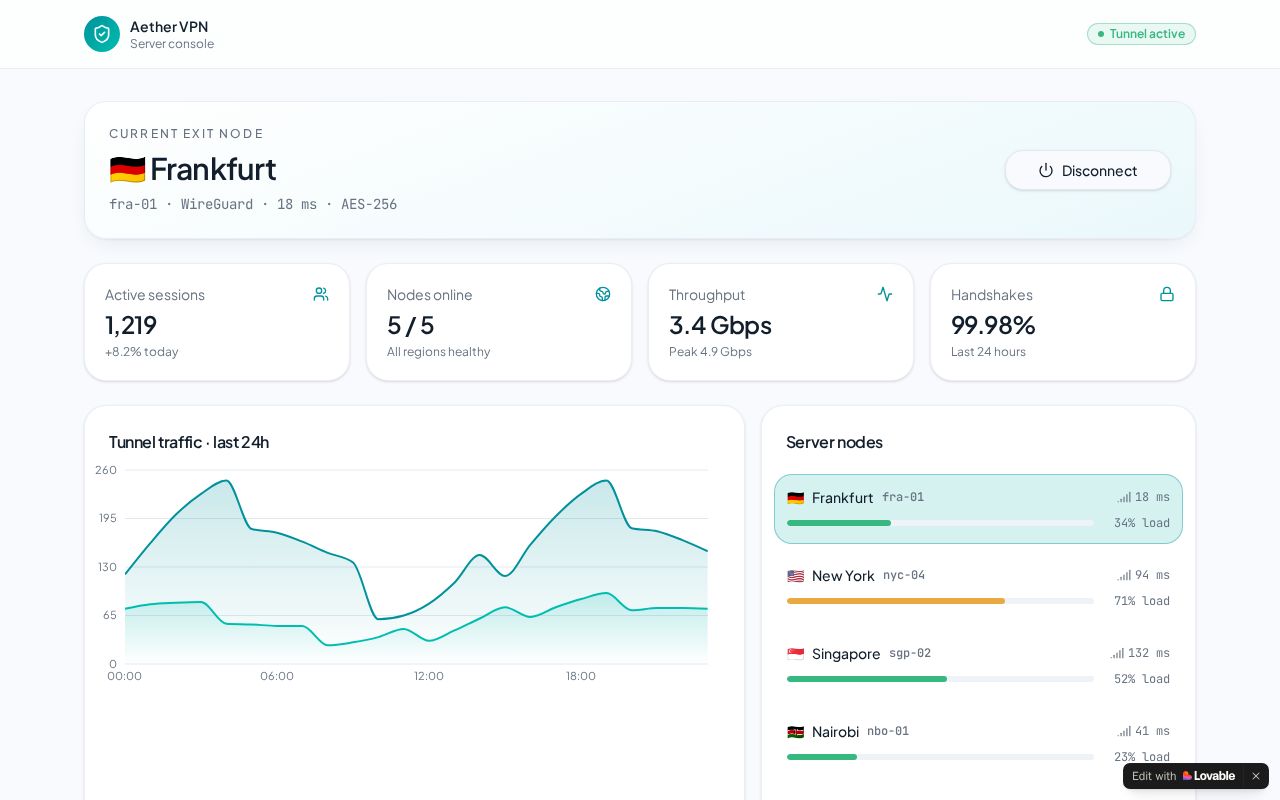
Task: Click the New York 71% load bar
Action: tap(940, 601)
